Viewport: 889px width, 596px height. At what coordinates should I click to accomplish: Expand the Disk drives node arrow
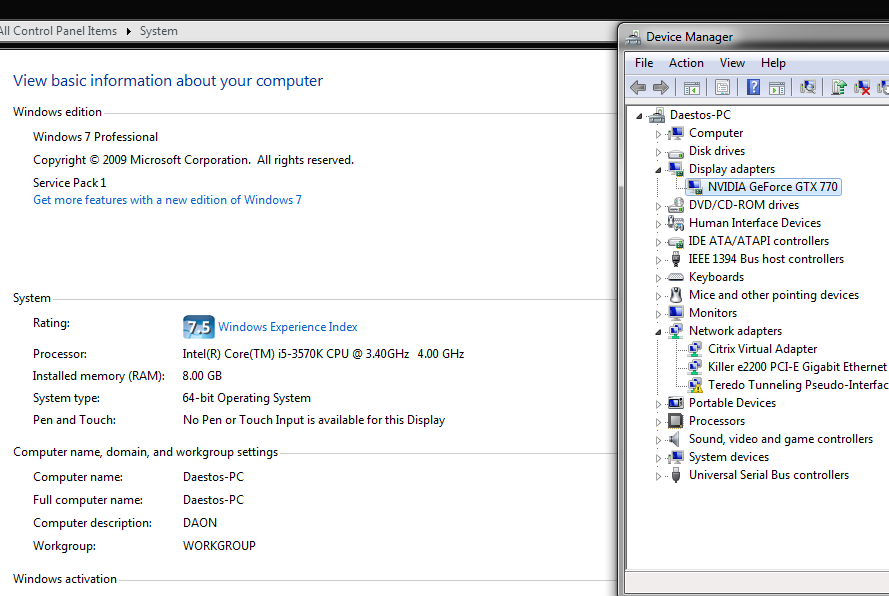[x=658, y=153]
